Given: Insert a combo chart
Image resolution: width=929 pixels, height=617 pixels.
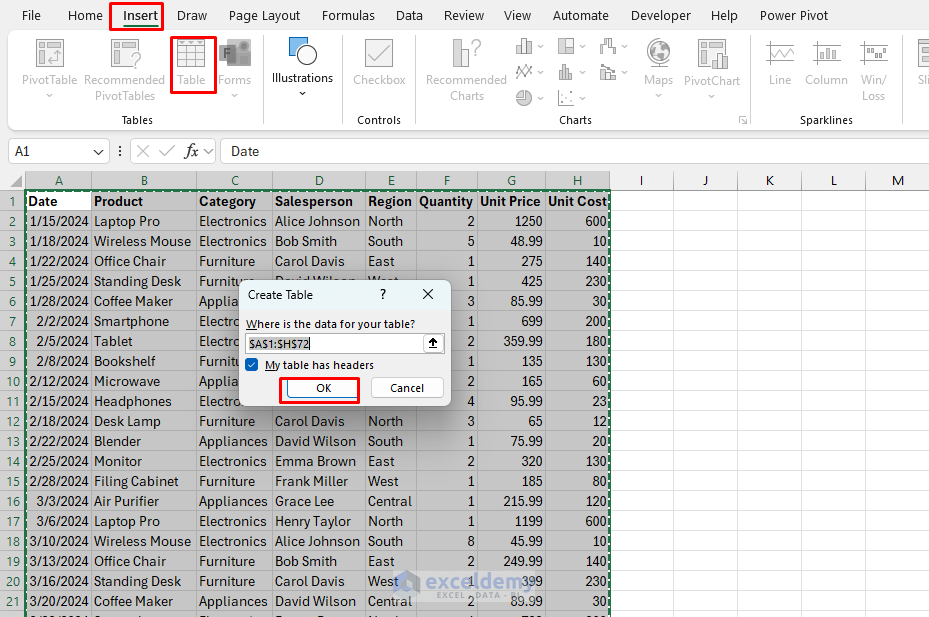Looking at the screenshot, I should pyautogui.click(x=608, y=72).
